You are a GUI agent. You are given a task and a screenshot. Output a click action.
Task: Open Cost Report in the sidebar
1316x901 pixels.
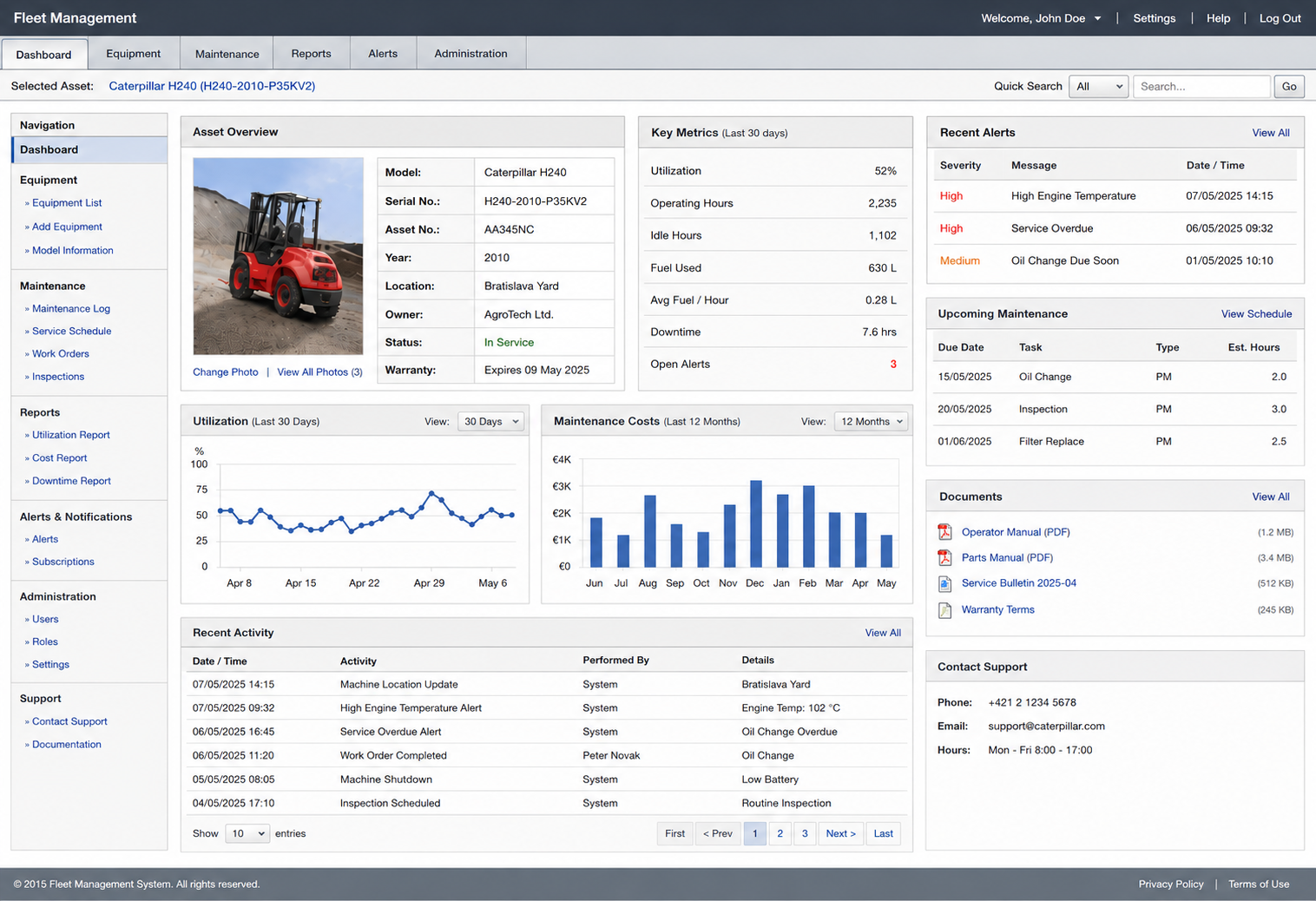tap(60, 457)
